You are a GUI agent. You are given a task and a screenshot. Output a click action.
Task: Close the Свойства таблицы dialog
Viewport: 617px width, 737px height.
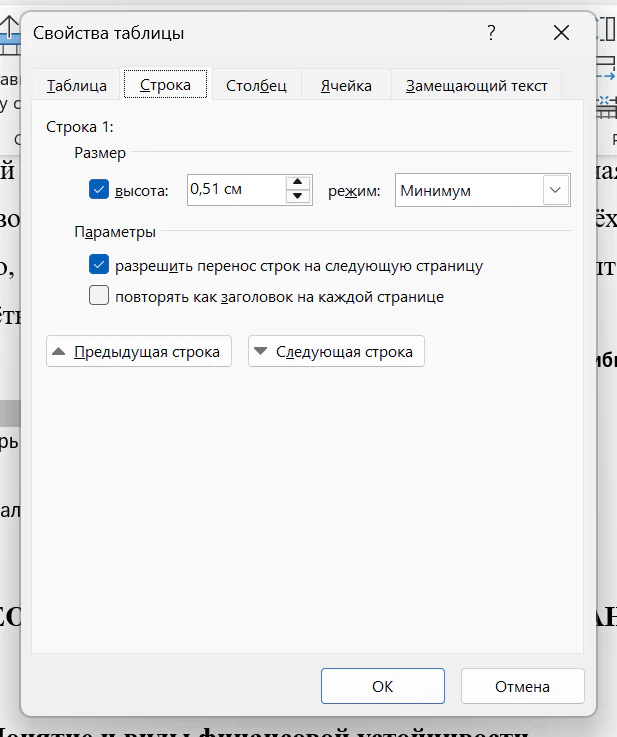(561, 33)
